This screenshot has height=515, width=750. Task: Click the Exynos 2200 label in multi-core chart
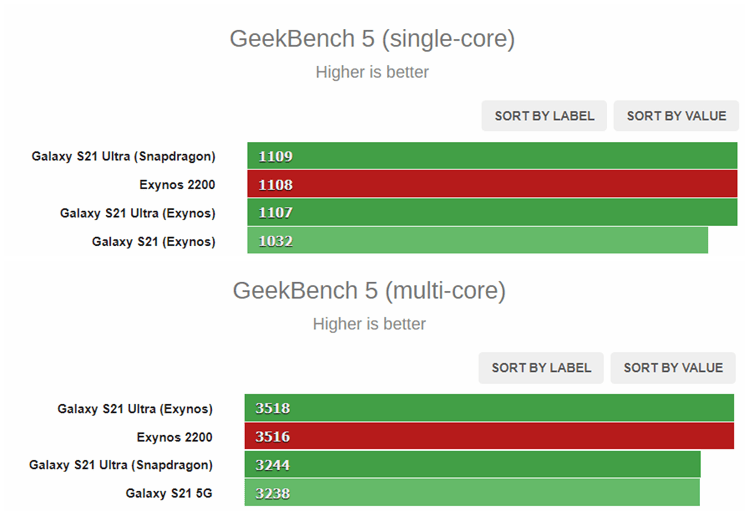tap(174, 436)
